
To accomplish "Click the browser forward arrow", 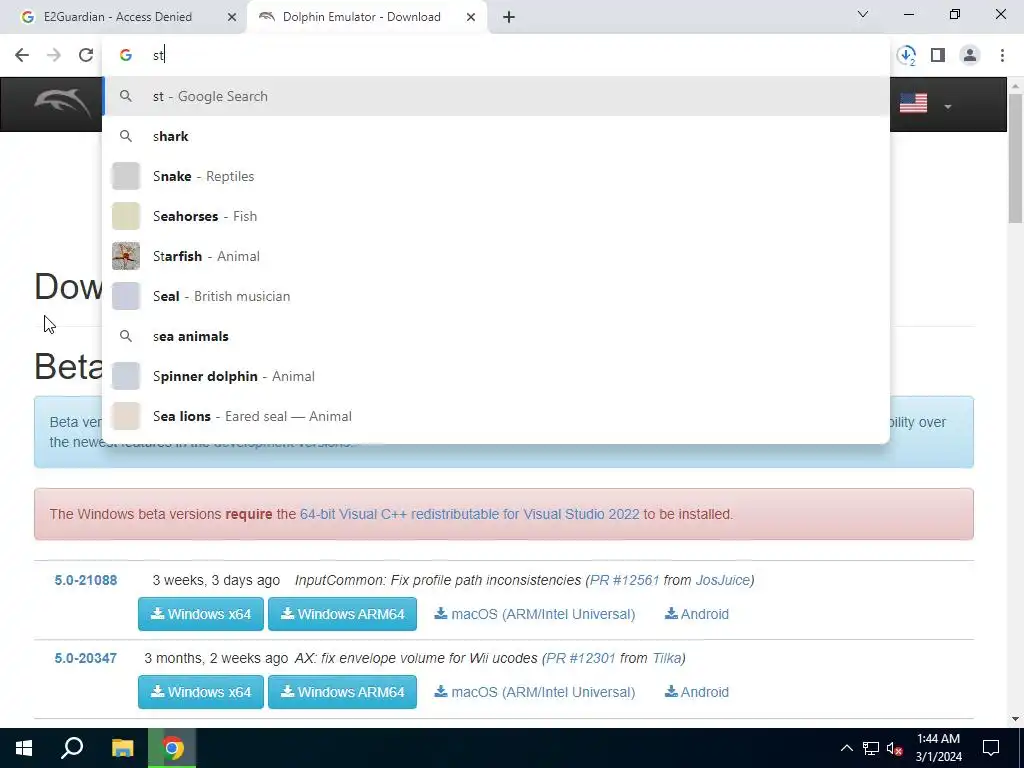I will (x=54, y=55).
